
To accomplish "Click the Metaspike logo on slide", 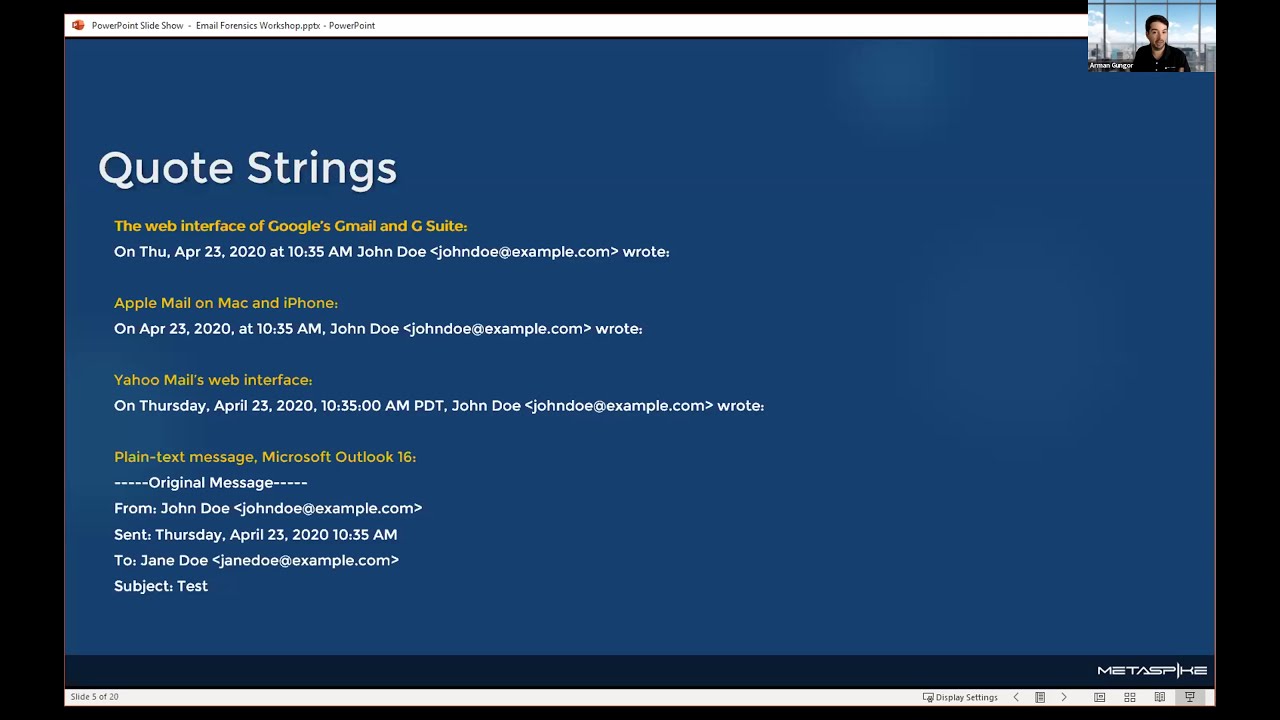I will (1152, 670).
